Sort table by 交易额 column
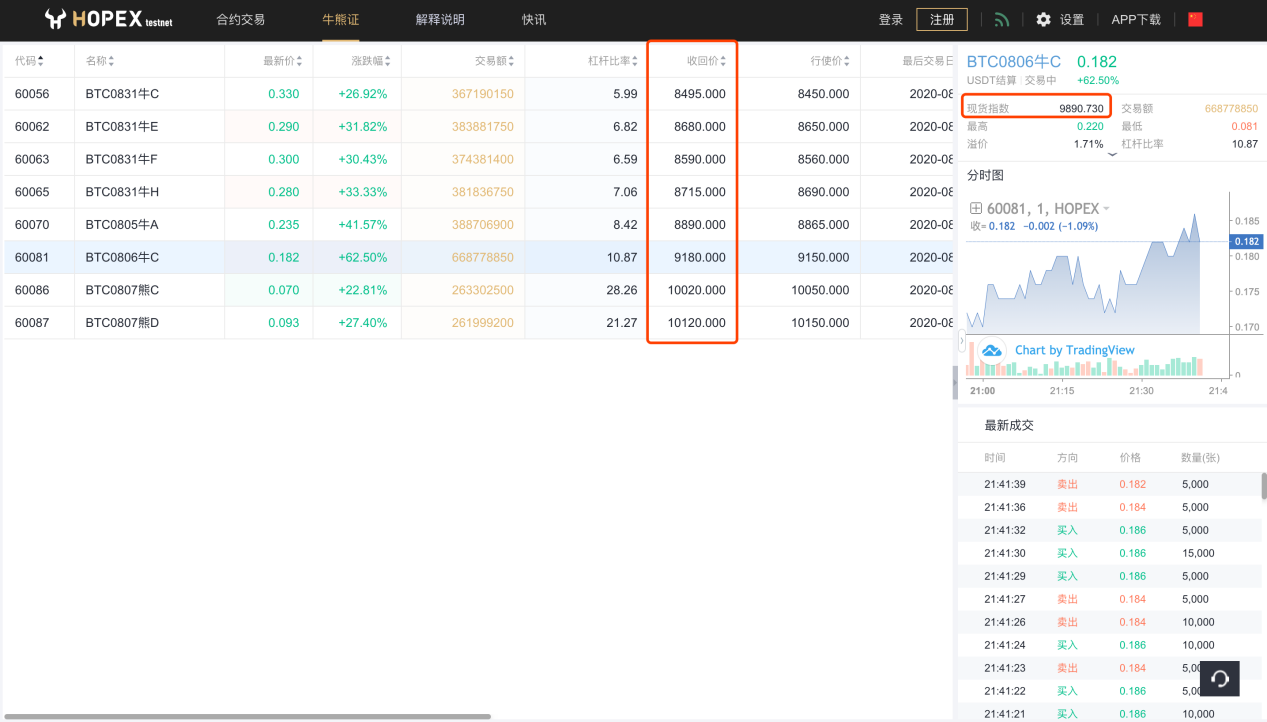This screenshot has width=1267, height=722. (x=495, y=61)
